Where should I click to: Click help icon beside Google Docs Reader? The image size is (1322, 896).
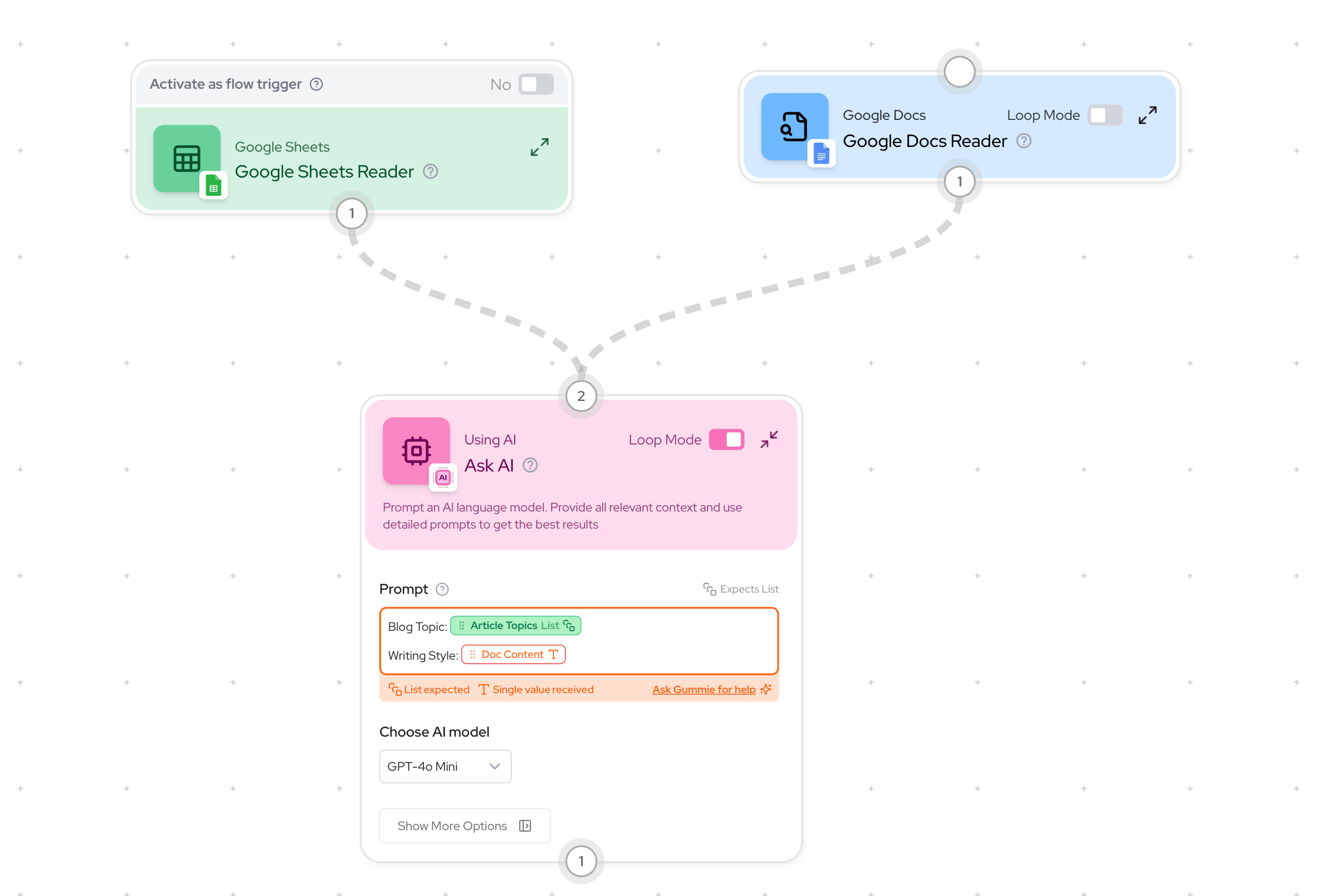tap(1024, 141)
